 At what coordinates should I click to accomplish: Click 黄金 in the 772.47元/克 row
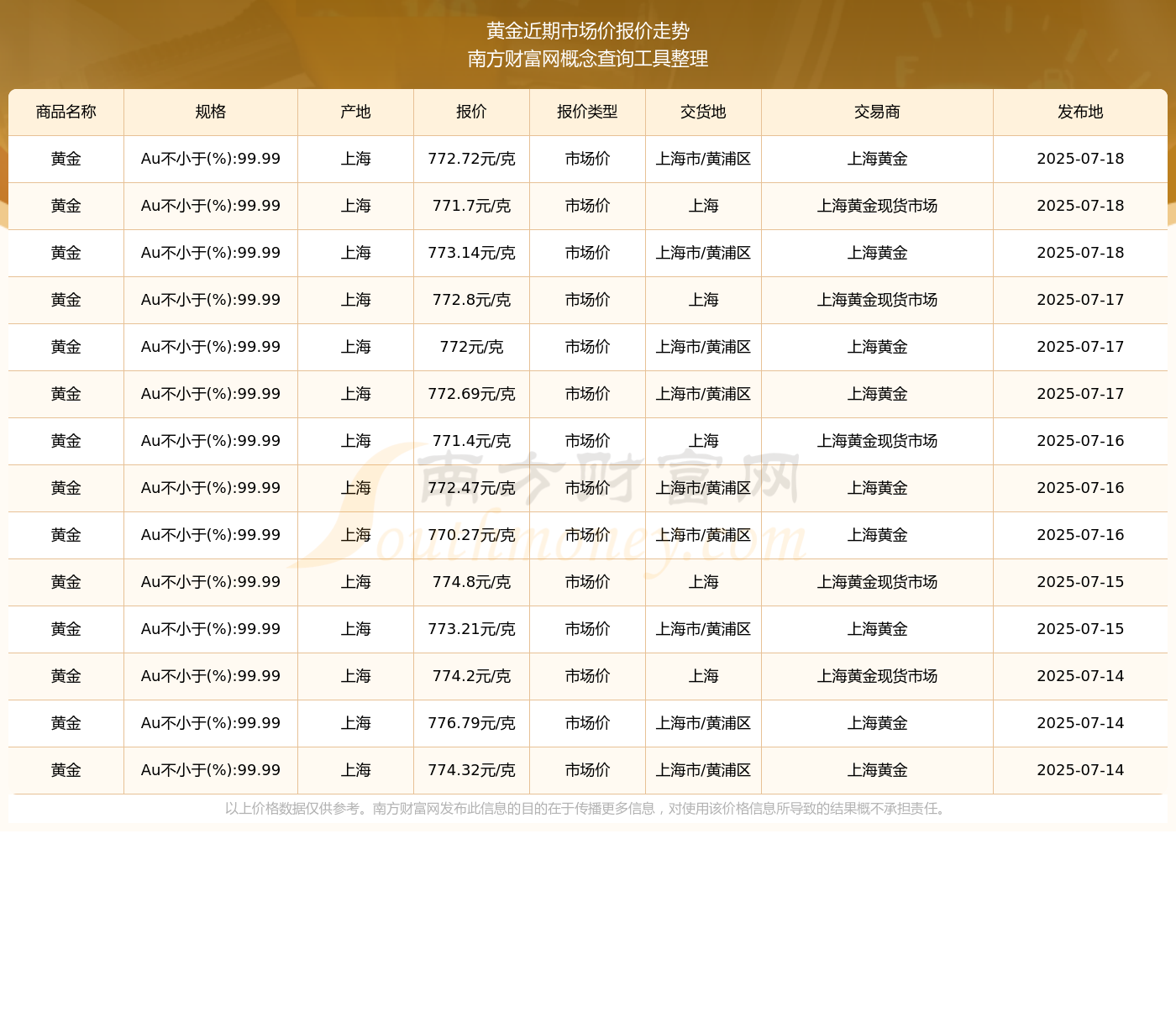point(66,488)
